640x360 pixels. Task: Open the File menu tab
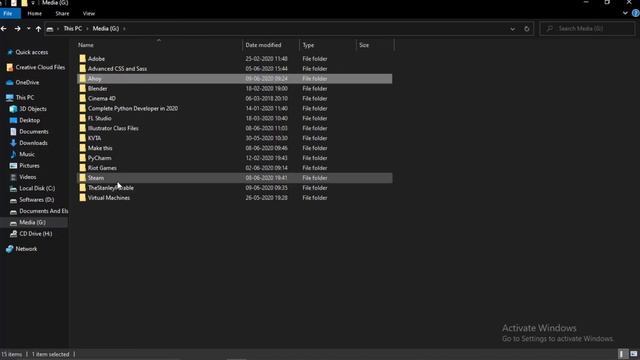tap(8, 13)
